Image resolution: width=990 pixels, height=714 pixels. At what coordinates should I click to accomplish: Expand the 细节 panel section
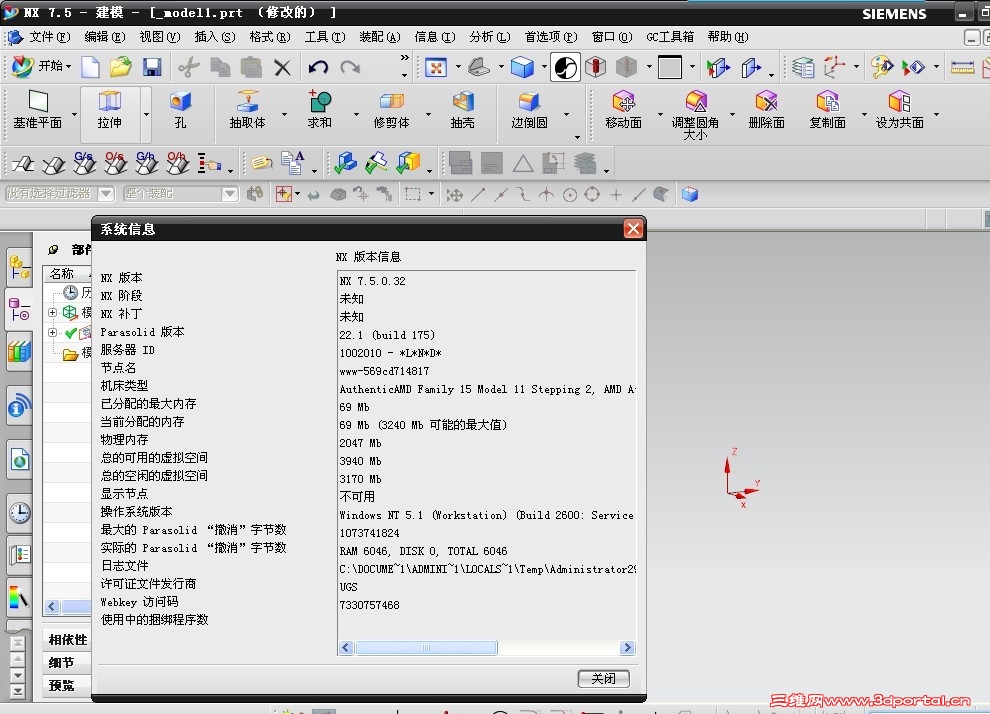click(x=68, y=662)
